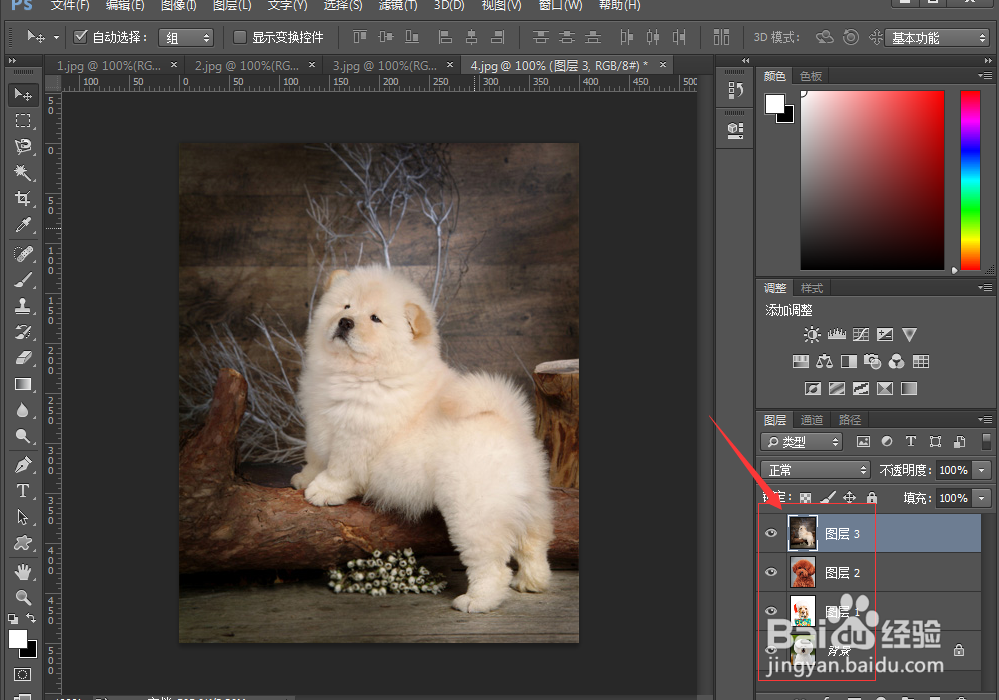999x700 pixels.
Task: Toggle lock transparent pixels
Action: (x=806, y=498)
